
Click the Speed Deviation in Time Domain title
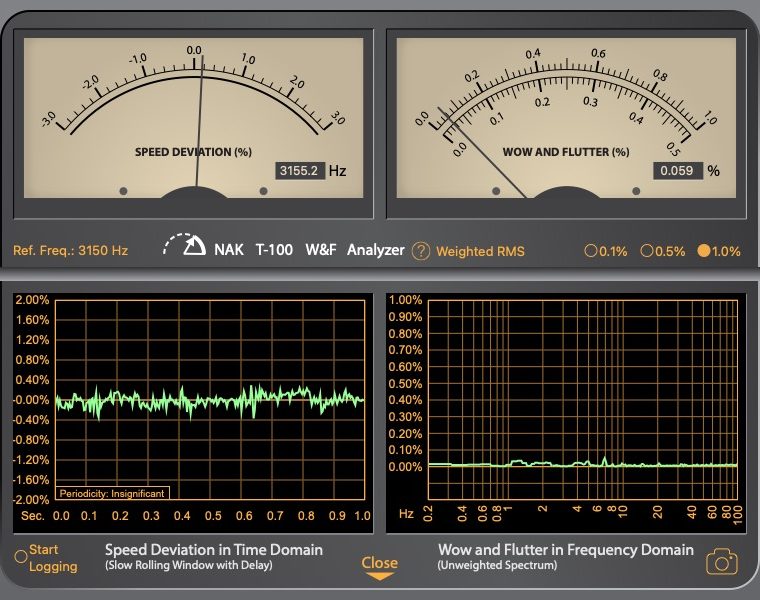coord(214,549)
